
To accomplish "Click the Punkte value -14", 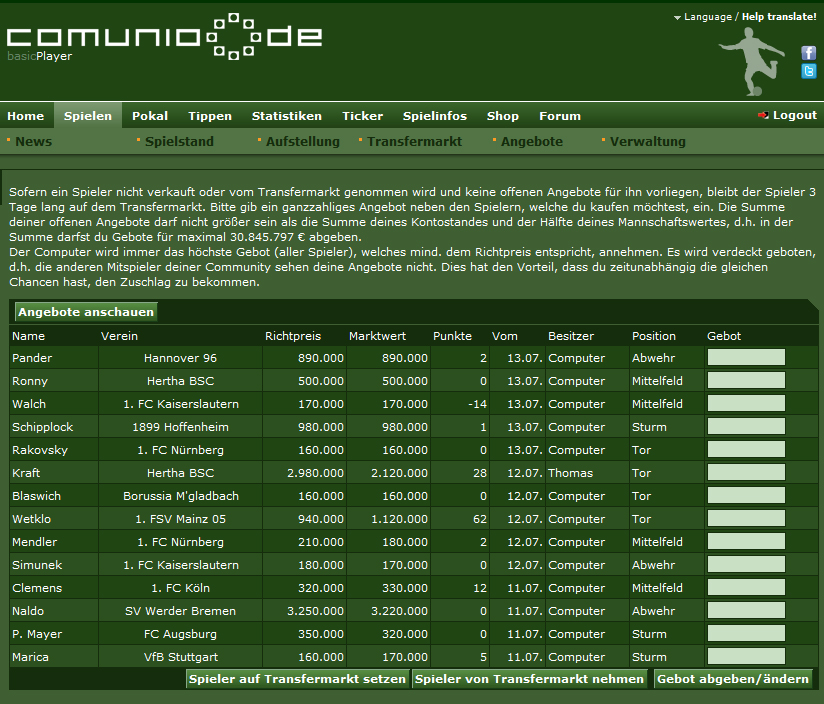I will [x=477, y=404].
